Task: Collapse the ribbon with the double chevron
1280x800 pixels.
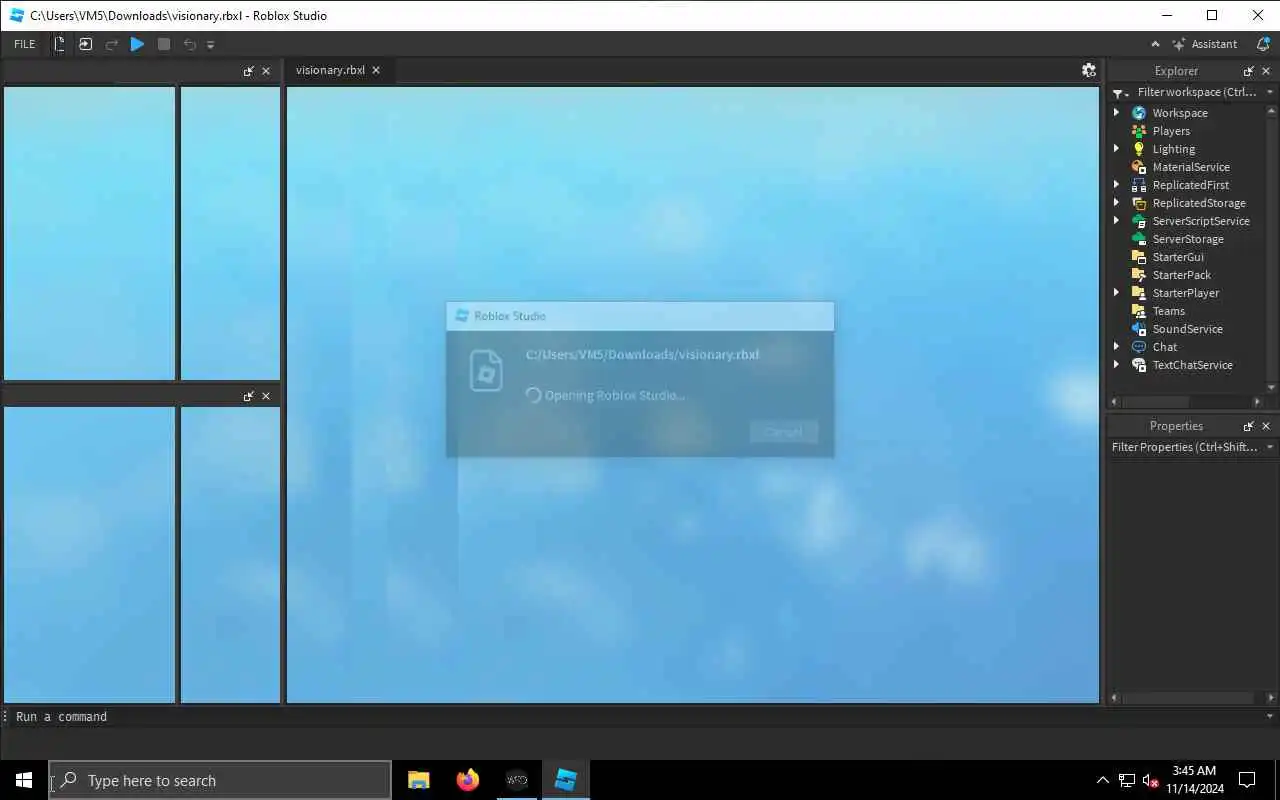Action: click(1155, 44)
